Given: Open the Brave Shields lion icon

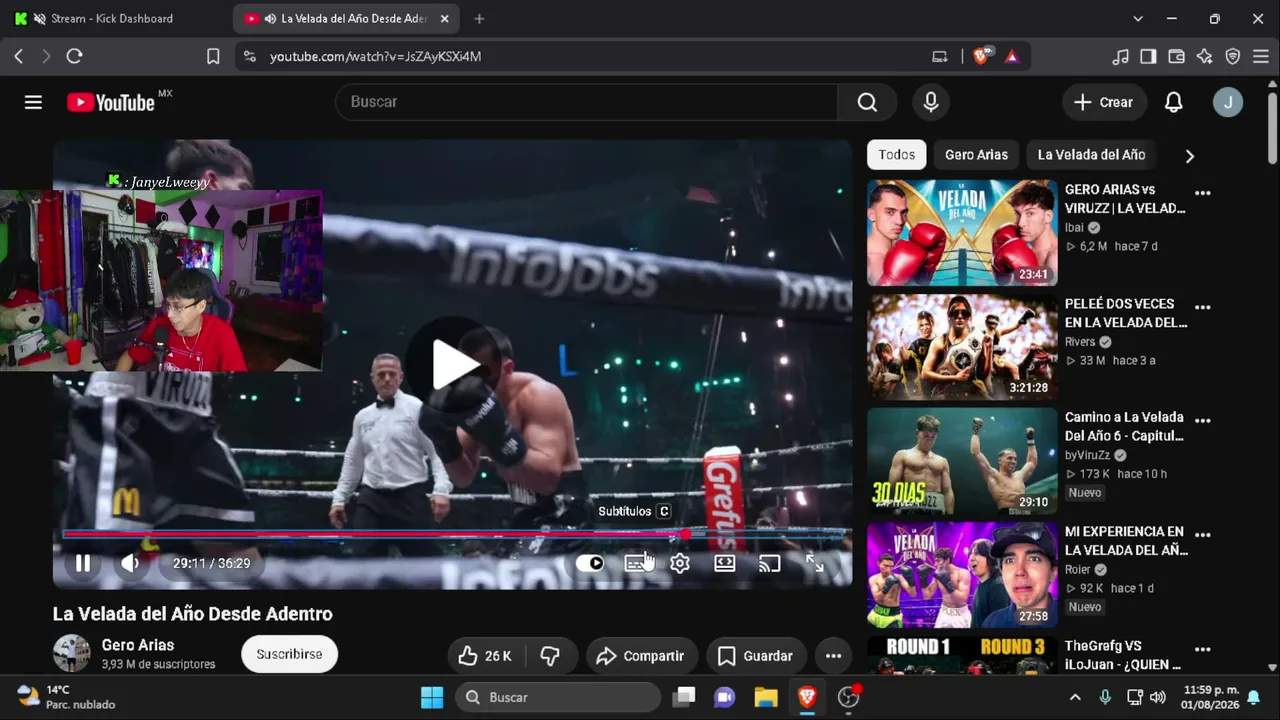Looking at the screenshot, I should click(x=981, y=57).
